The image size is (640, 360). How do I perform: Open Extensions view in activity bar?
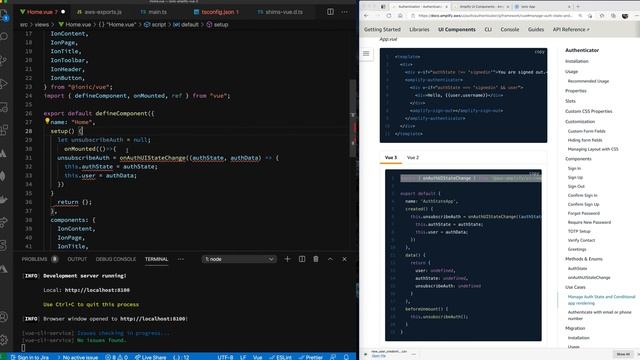4,131
